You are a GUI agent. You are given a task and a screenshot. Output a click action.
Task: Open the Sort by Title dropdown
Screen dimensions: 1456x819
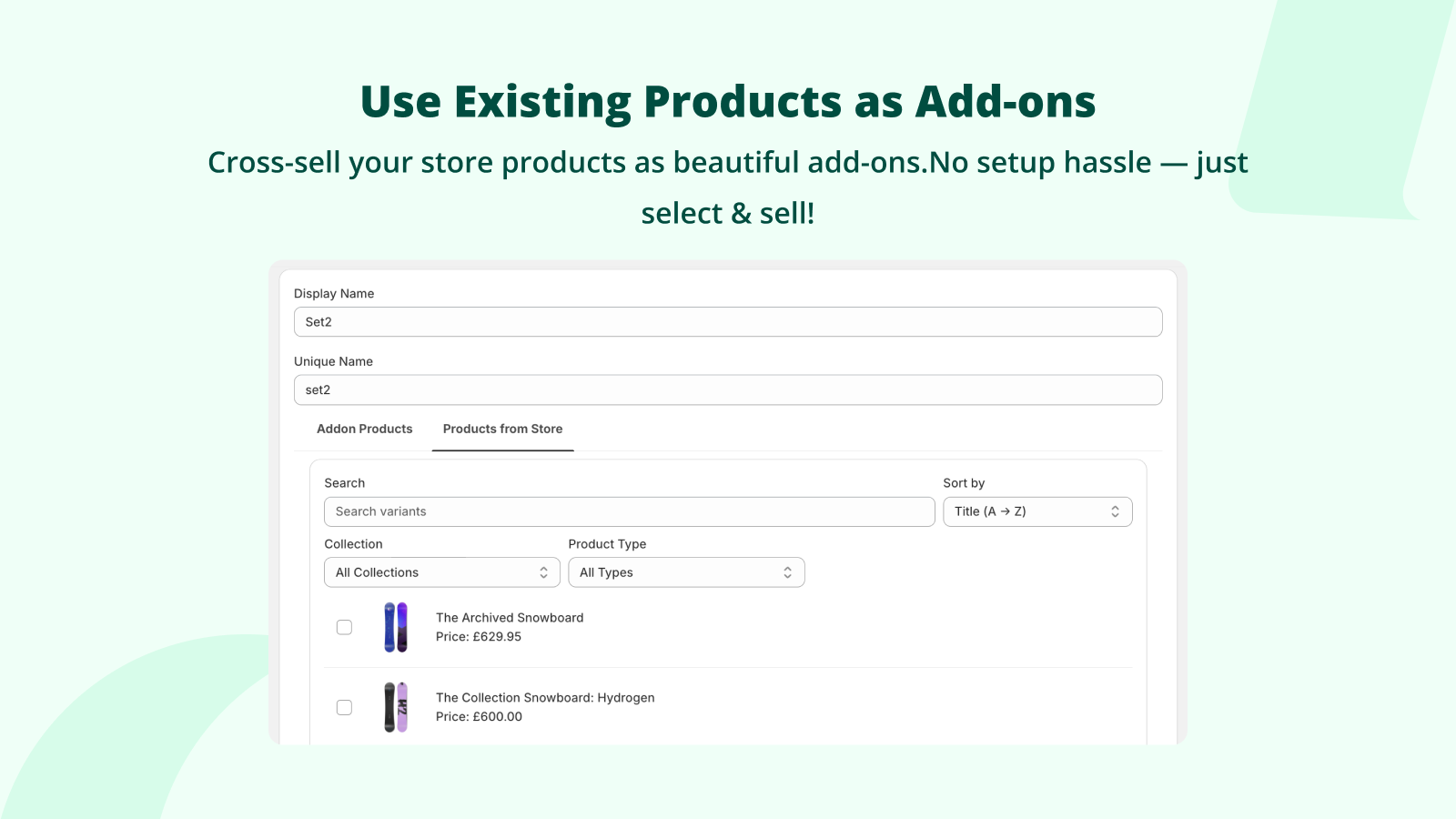tap(1037, 511)
